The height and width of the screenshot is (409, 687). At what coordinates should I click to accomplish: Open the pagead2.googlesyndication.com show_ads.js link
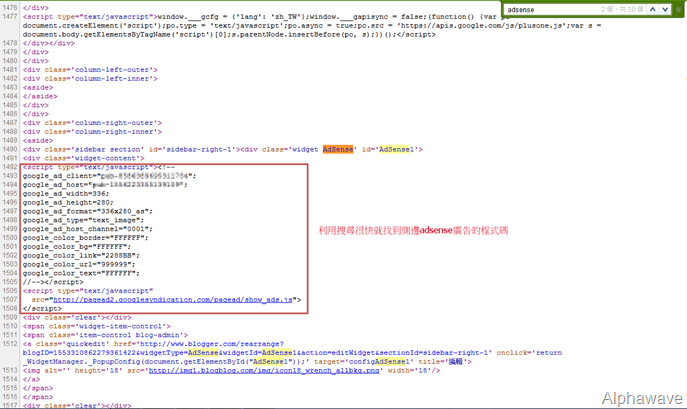click(x=173, y=300)
